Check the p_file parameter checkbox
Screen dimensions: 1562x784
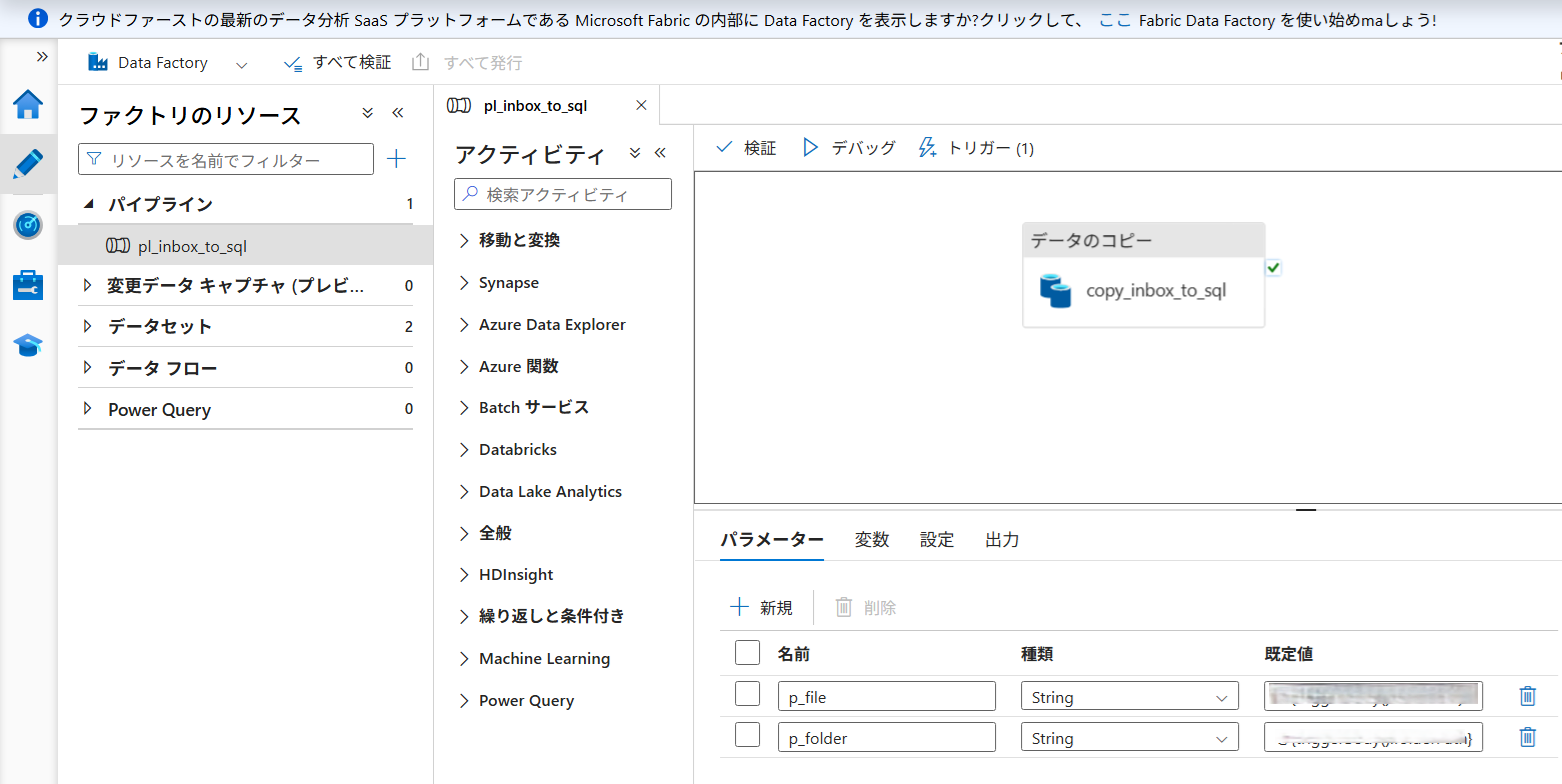coord(747,694)
